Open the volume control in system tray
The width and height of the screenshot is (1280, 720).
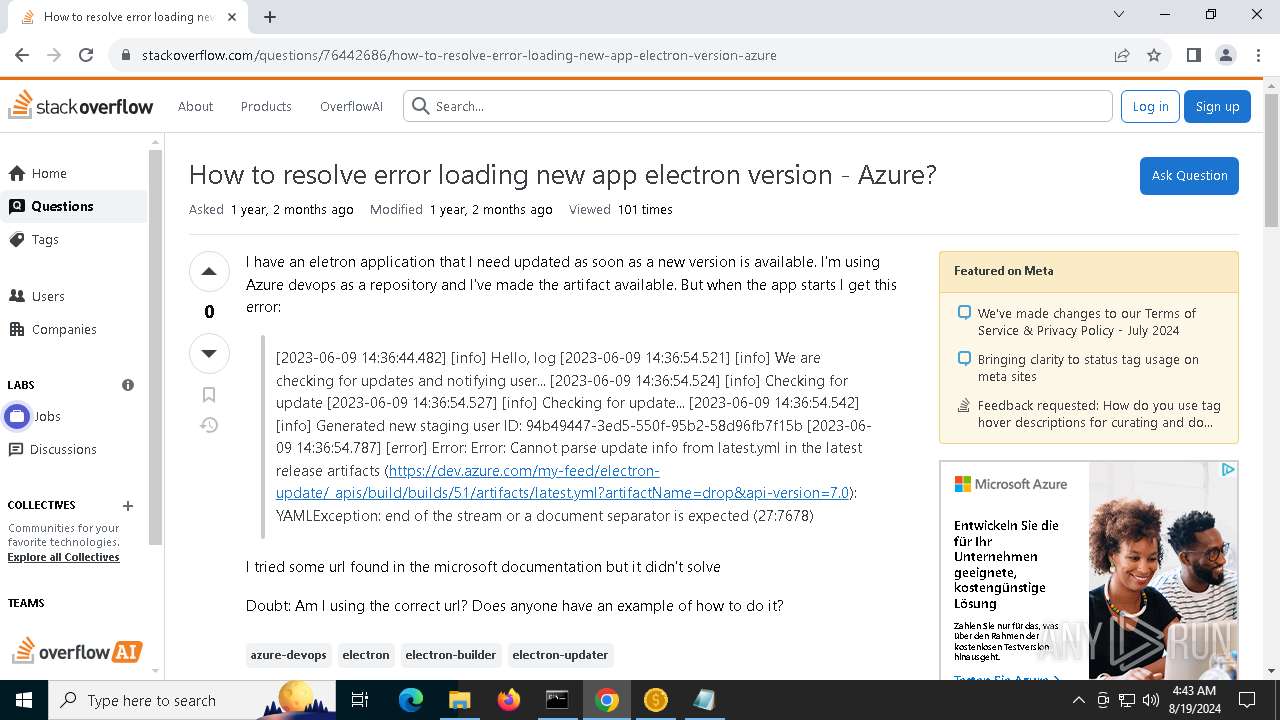click(1150, 700)
